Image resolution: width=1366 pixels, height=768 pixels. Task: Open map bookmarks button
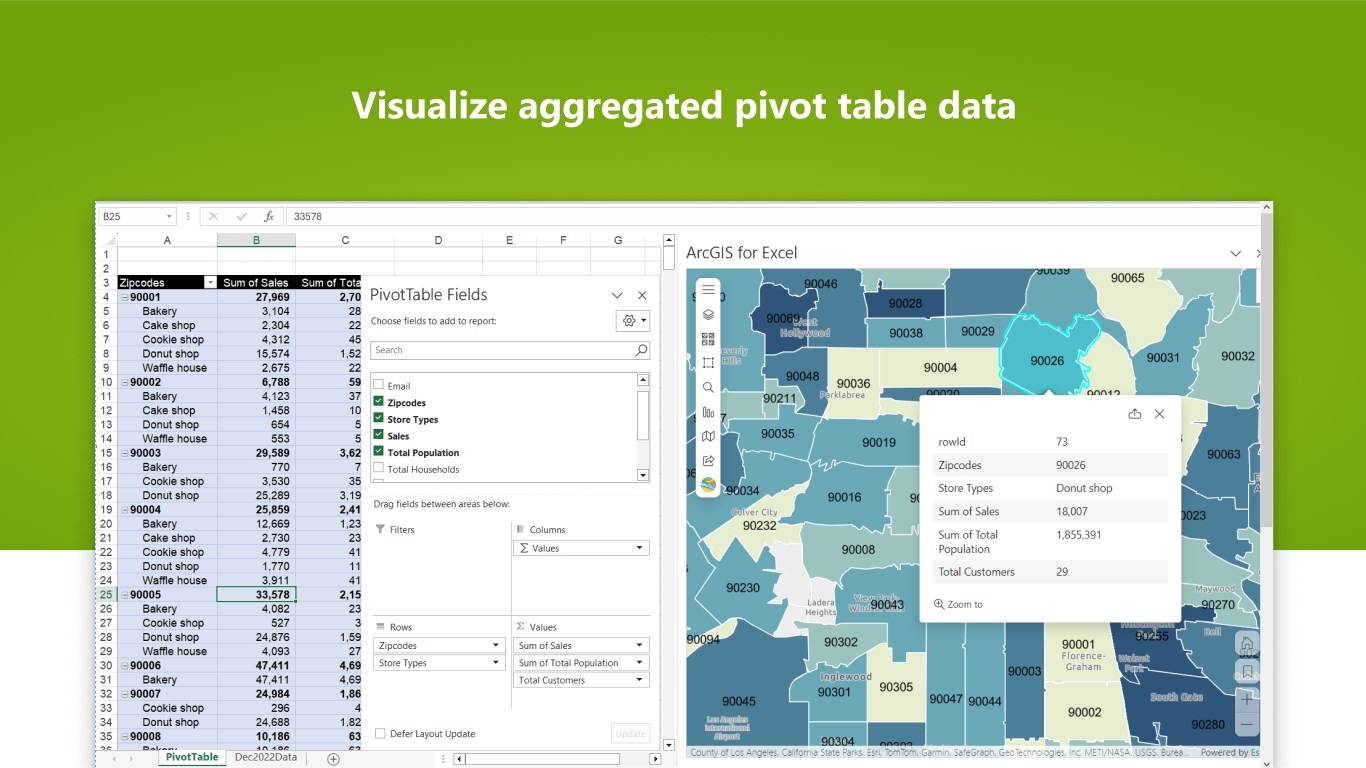click(1247, 671)
